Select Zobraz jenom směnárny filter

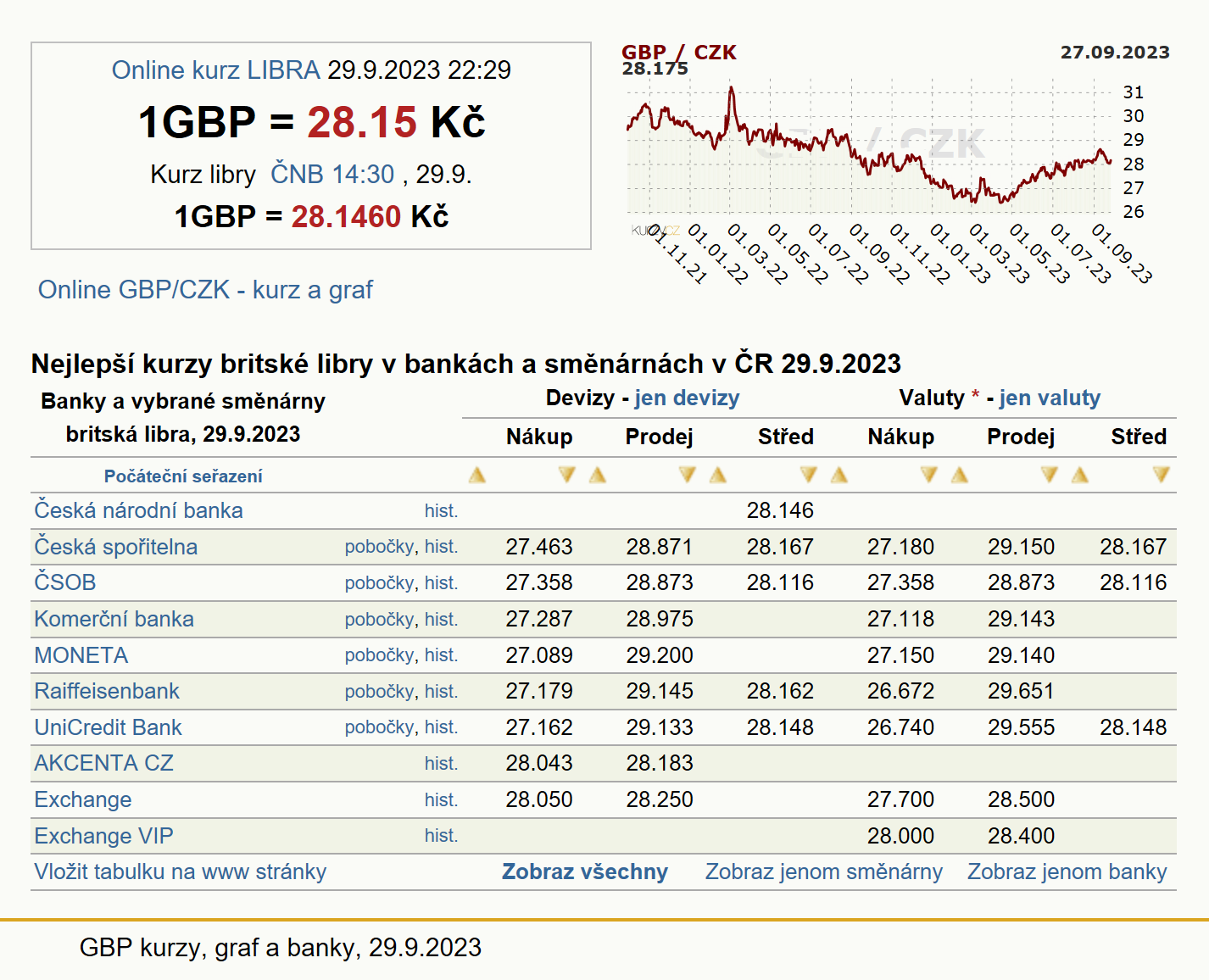coord(824,871)
